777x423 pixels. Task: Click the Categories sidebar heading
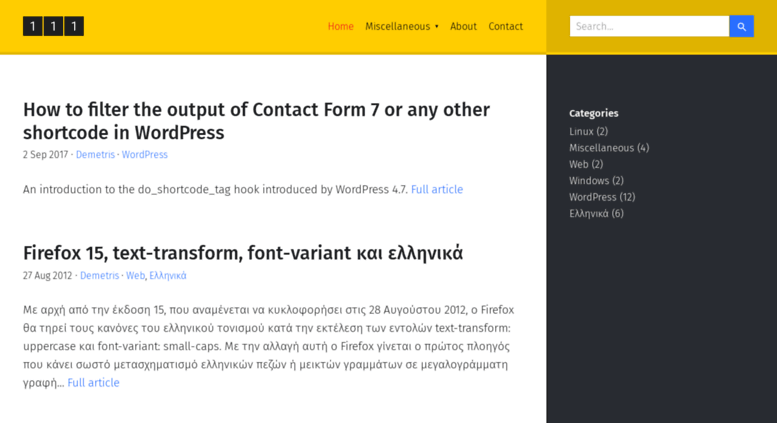594,113
